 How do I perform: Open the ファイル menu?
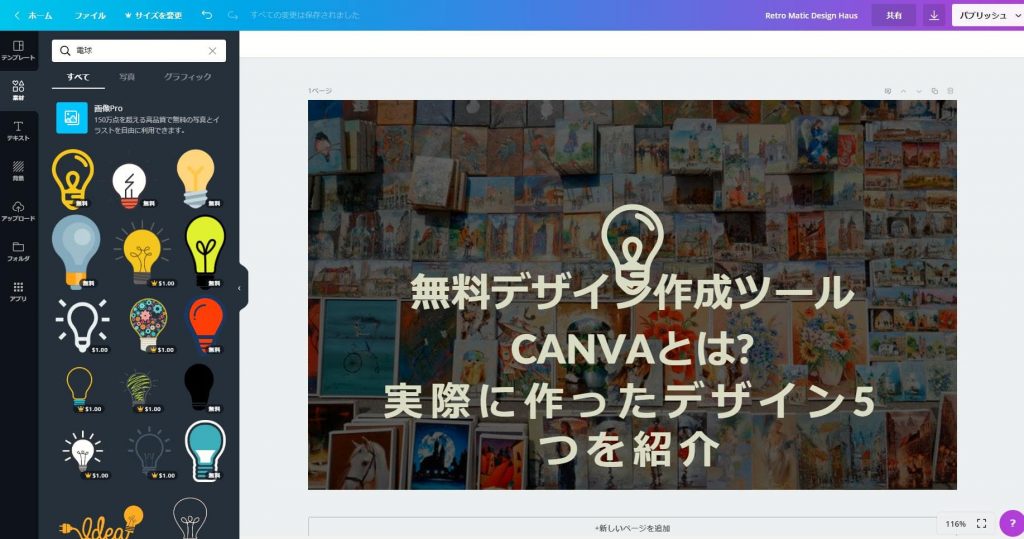click(x=90, y=15)
